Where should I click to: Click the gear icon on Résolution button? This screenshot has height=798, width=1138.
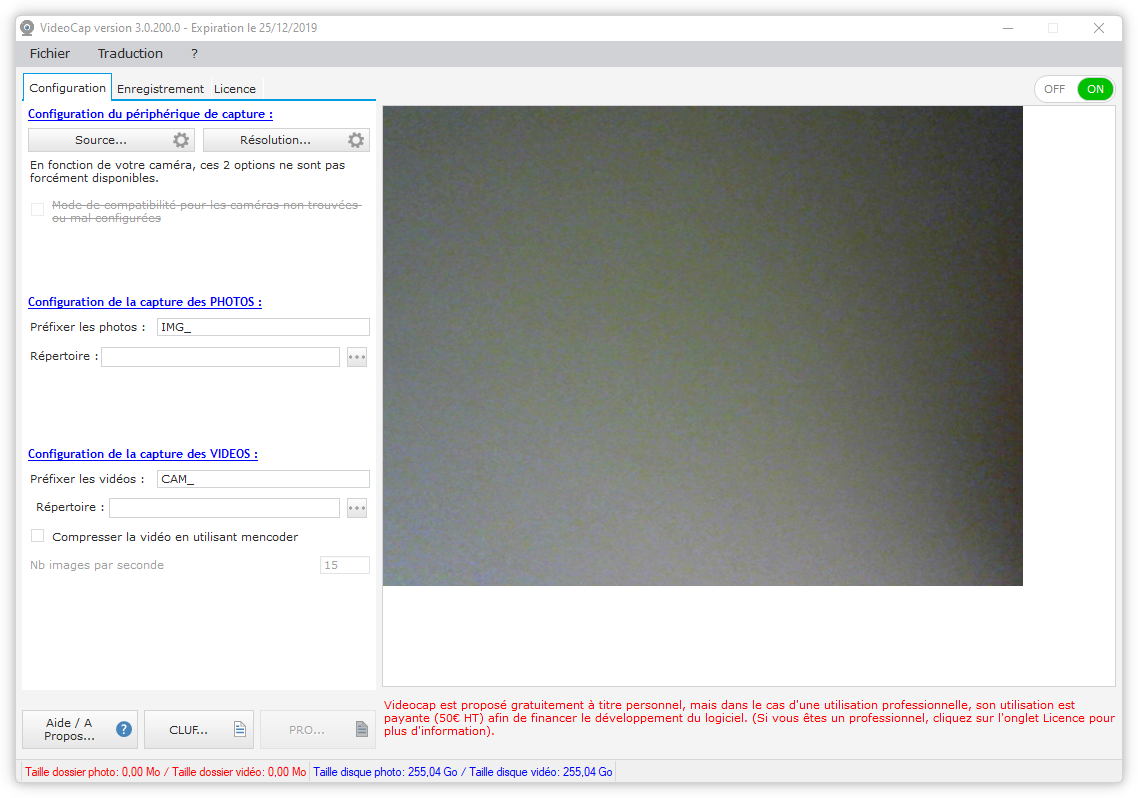pos(355,140)
